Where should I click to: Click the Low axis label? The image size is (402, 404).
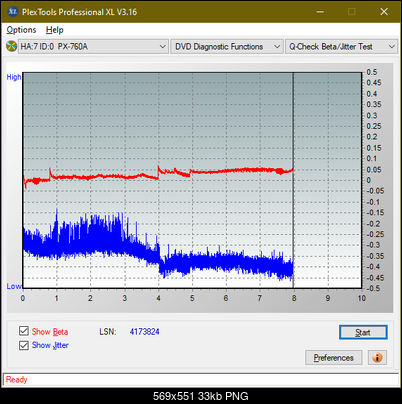(x=14, y=286)
